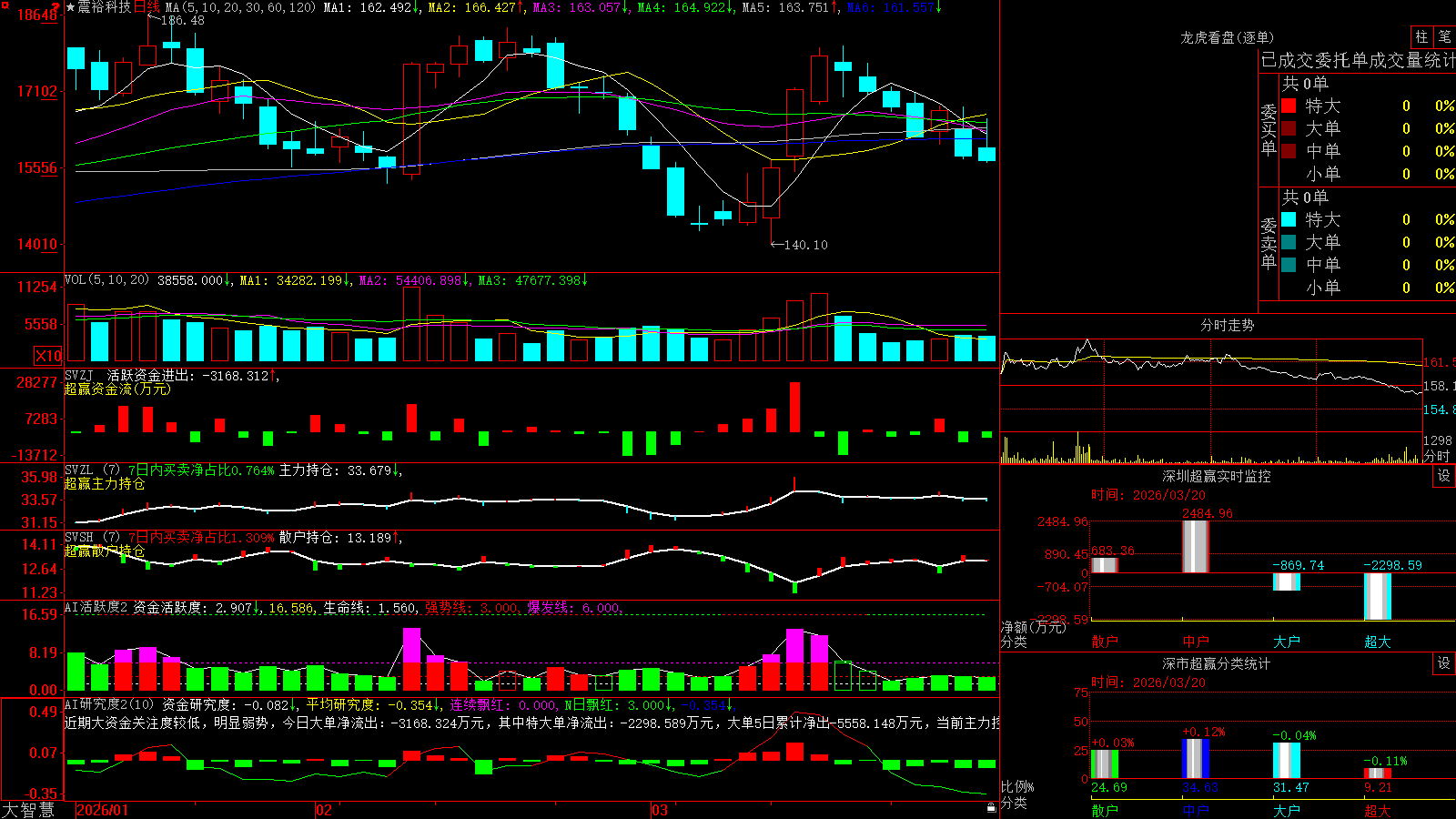Click the 超赢资金流(万元) yellow label
This screenshot has height=819, width=1456.
117,389
